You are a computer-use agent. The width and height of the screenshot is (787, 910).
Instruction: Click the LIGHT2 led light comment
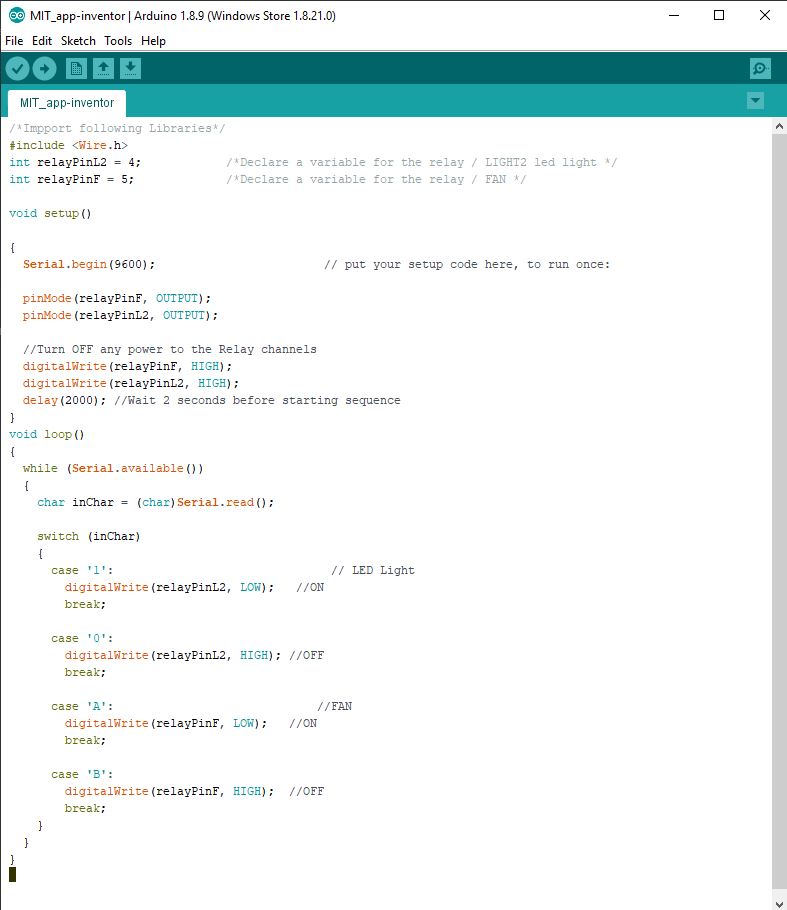coord(421,162)
